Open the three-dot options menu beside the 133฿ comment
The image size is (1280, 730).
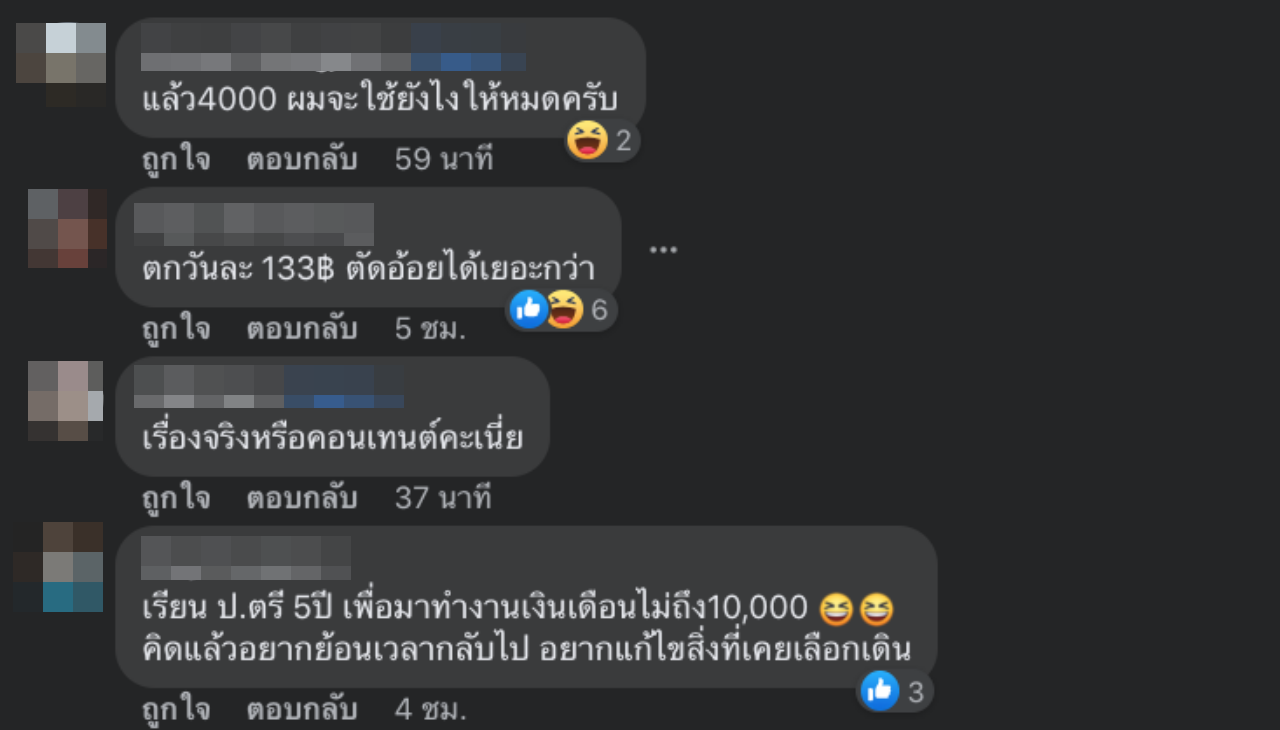click(x=664, y=249)
